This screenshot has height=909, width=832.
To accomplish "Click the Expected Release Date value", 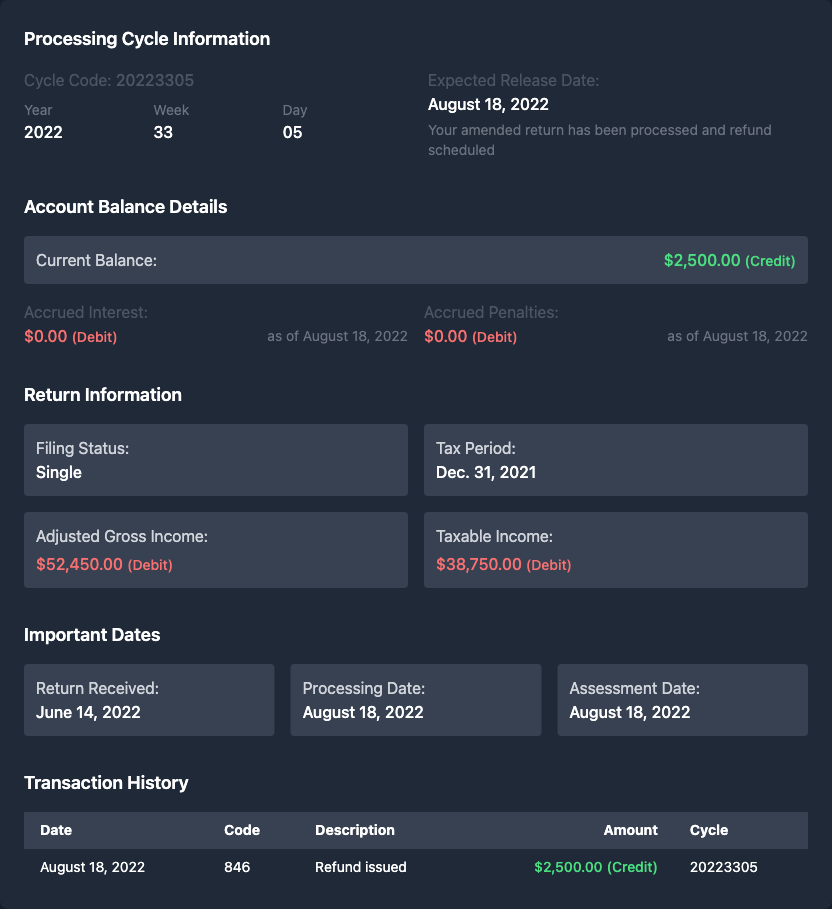I will coord(488,104).
